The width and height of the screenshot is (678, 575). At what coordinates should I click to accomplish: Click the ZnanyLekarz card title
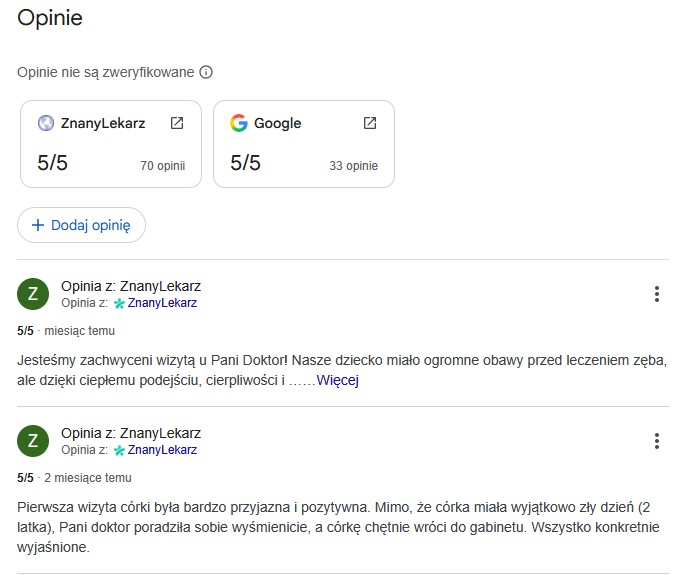click(103, 123)
